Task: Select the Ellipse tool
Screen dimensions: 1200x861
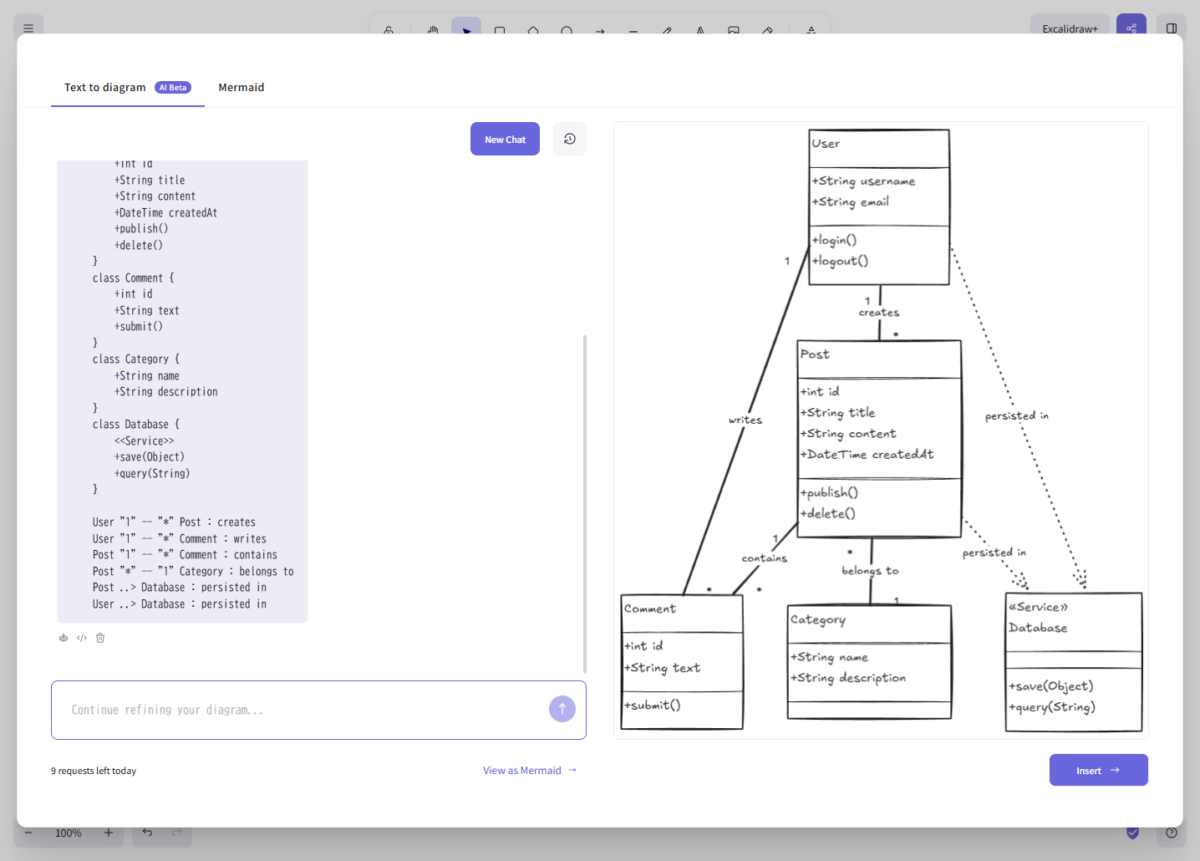Action: point(567,31)
